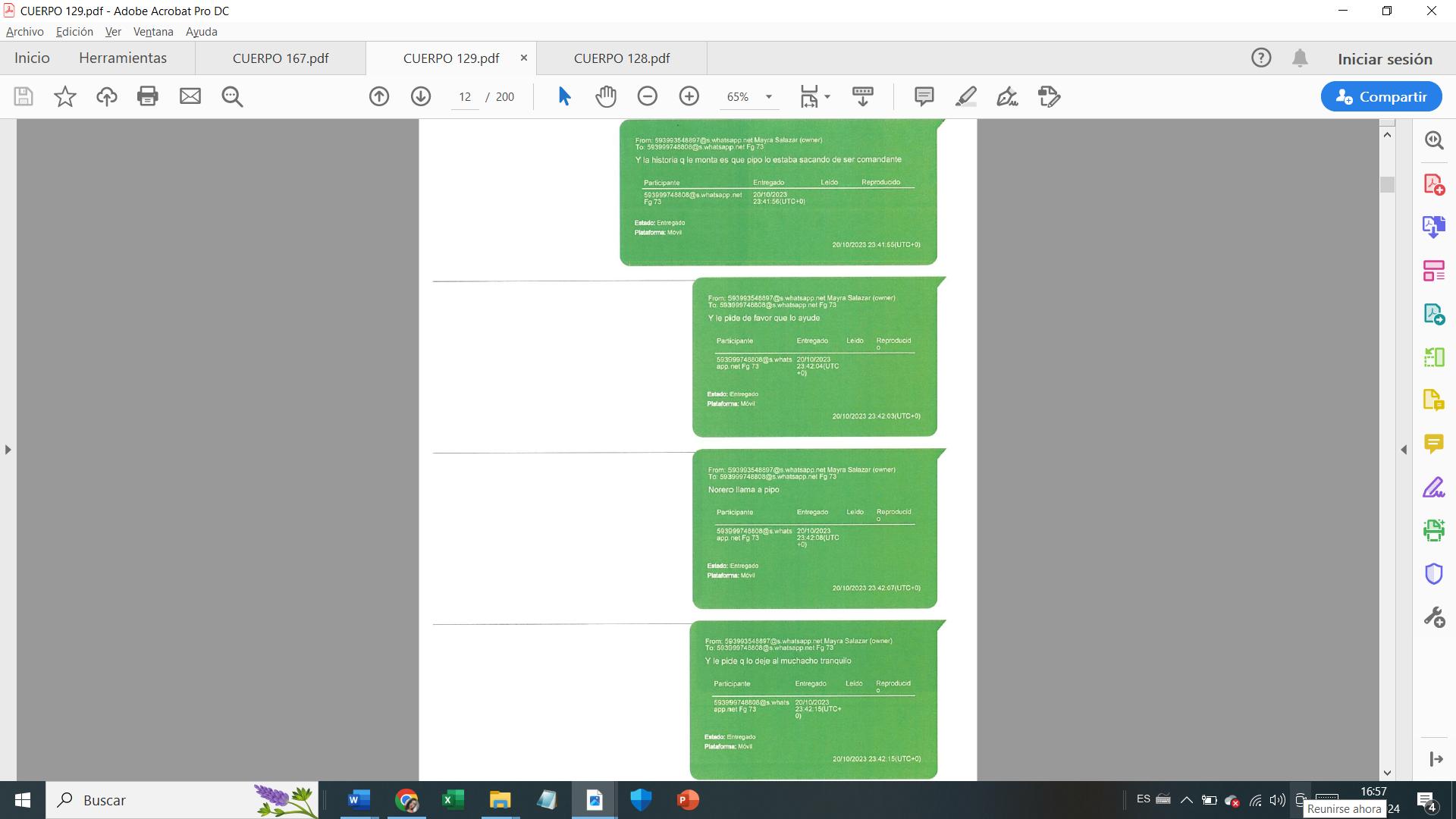Viewport: 1456px width, 819px height.
Task: Close the CUERPO 129.pdf tab
Action: [523, 58]
